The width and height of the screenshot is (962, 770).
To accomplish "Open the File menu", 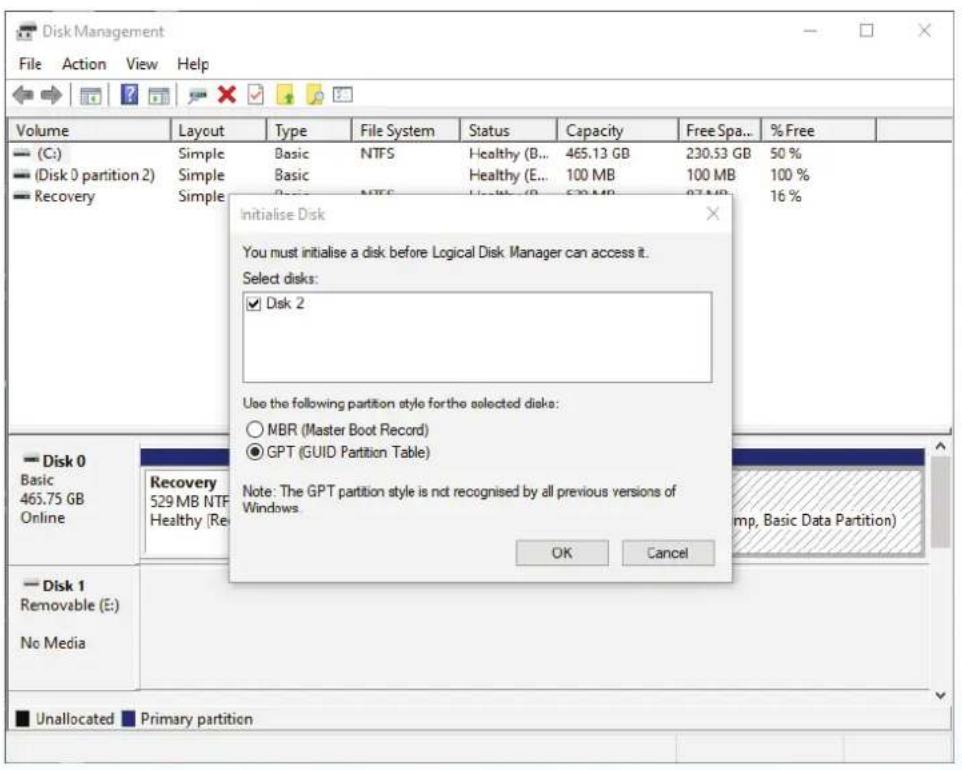I will click(x=30, y=64).
